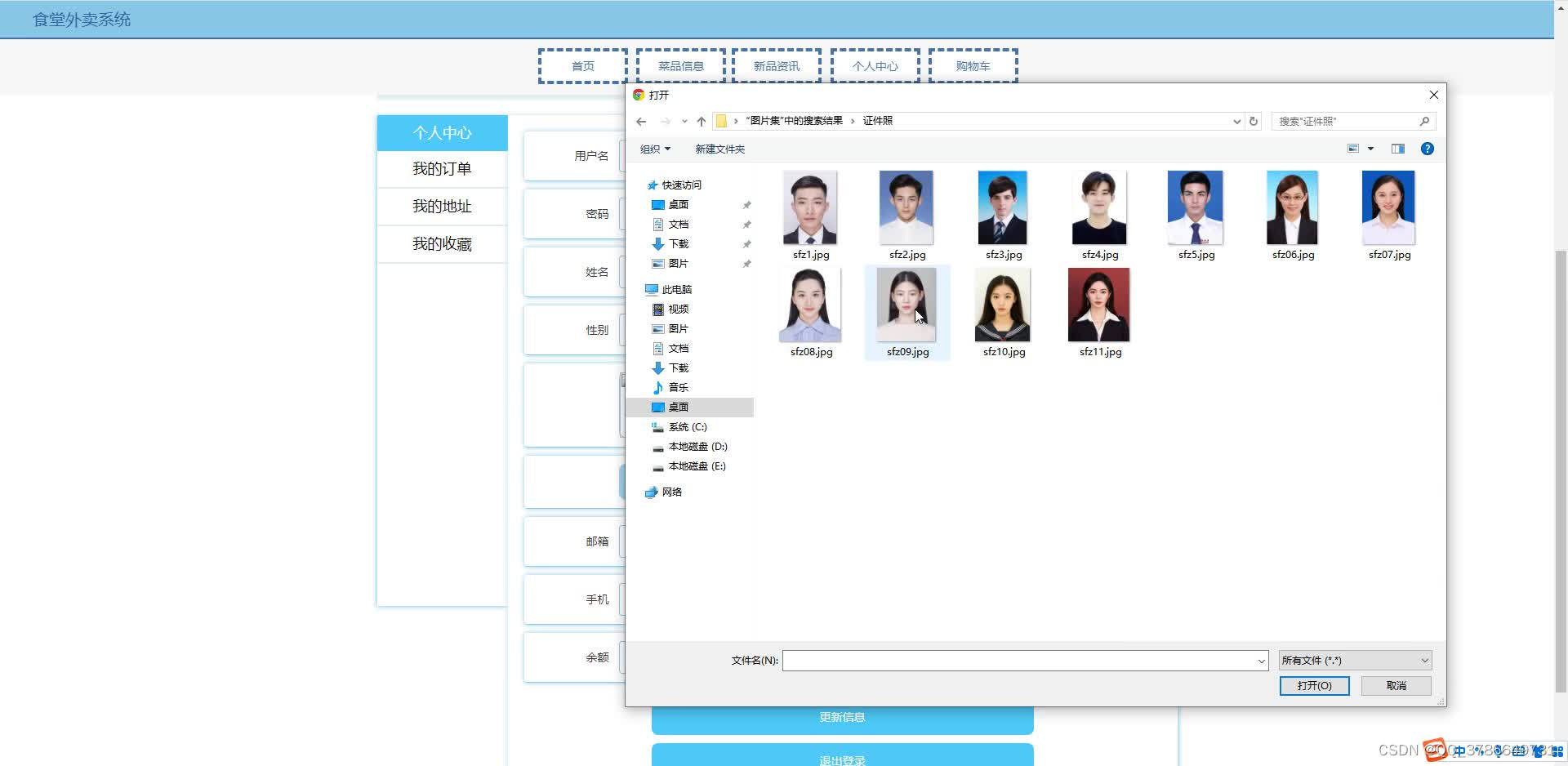Select highlighted 桌面 under this PC
The width and height of the screenshot is (1568, 766).
690,407
